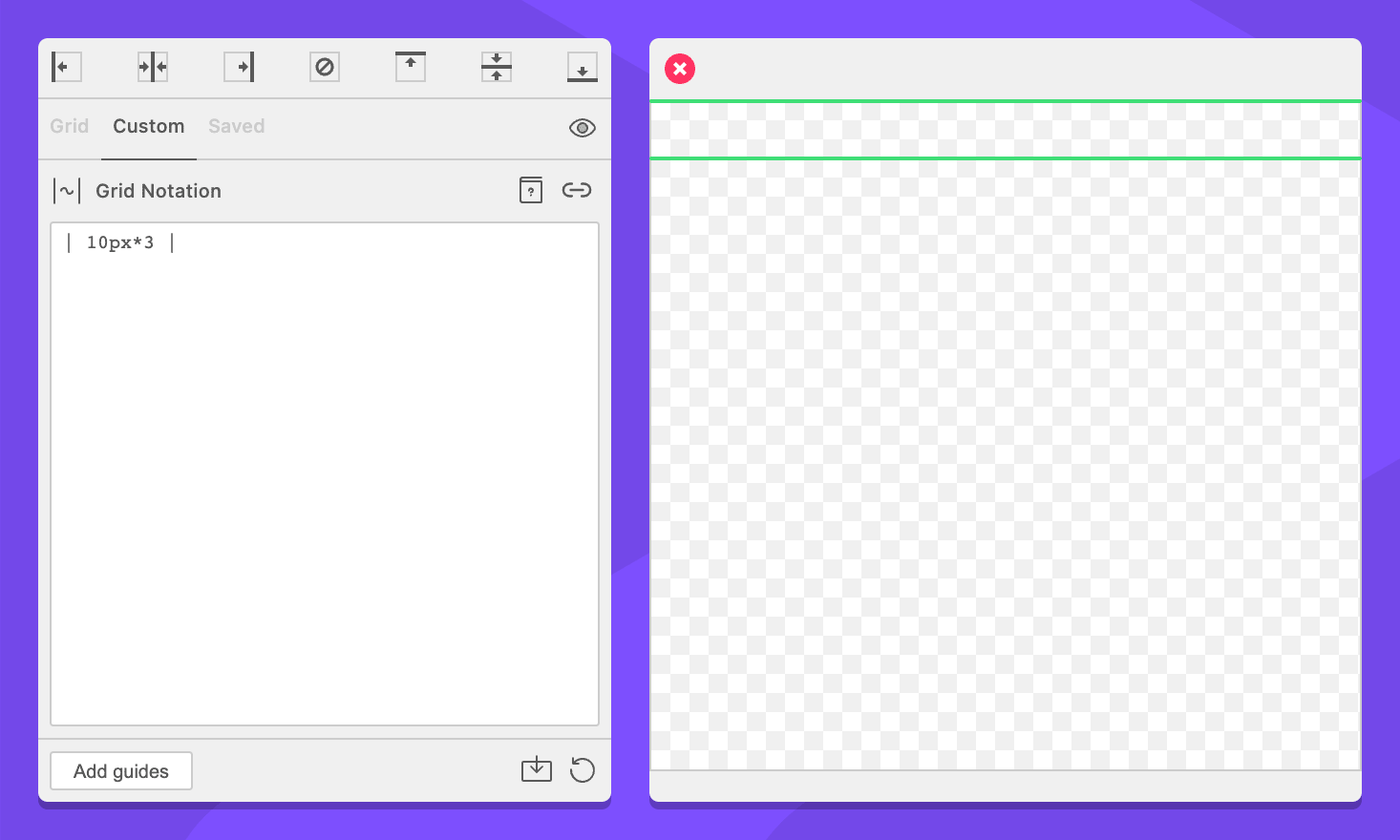Switch to the Grid tab
The image size is (1400, 840).
tap(70, 126)
